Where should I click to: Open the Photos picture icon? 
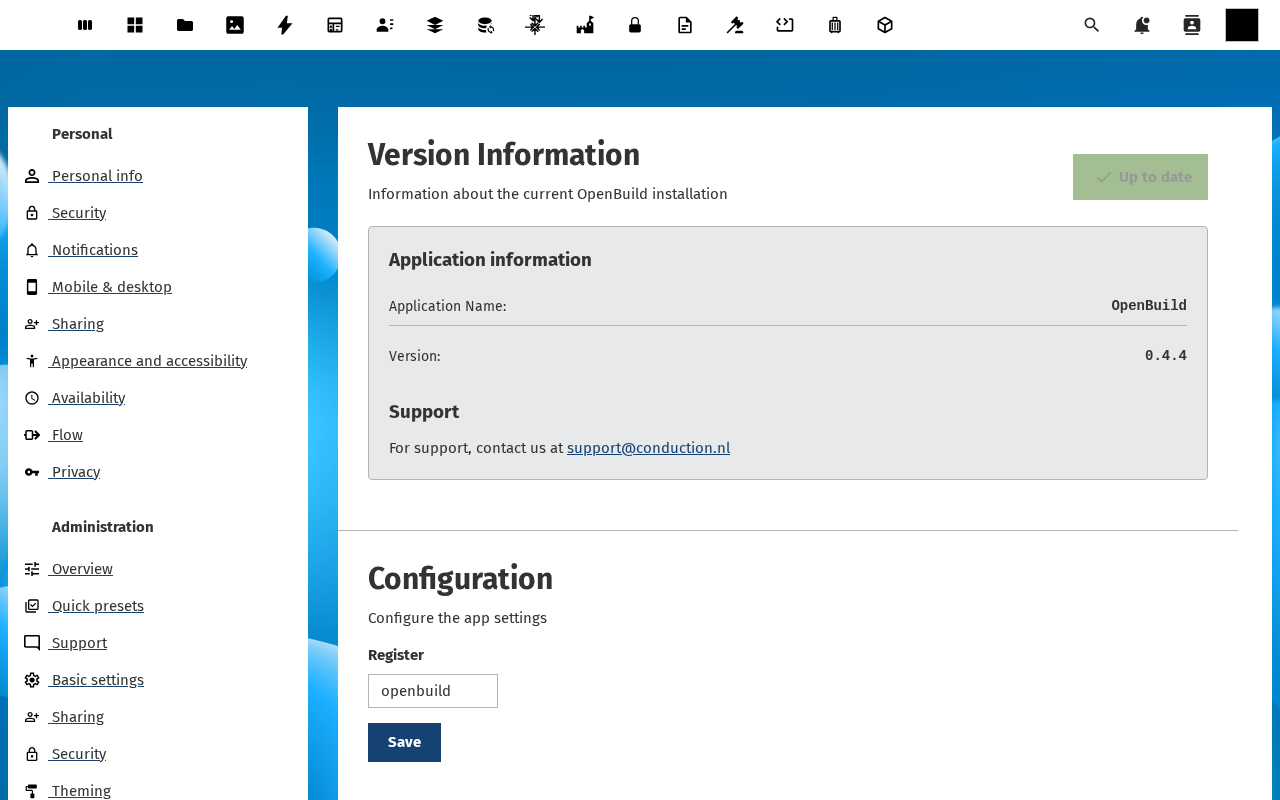tap(235, 25)
